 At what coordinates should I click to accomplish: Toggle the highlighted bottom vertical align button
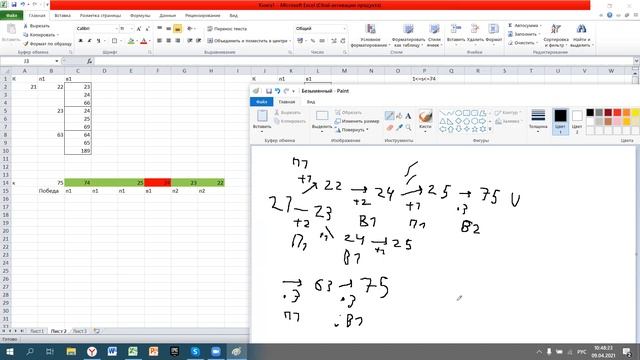pos(178,29)
